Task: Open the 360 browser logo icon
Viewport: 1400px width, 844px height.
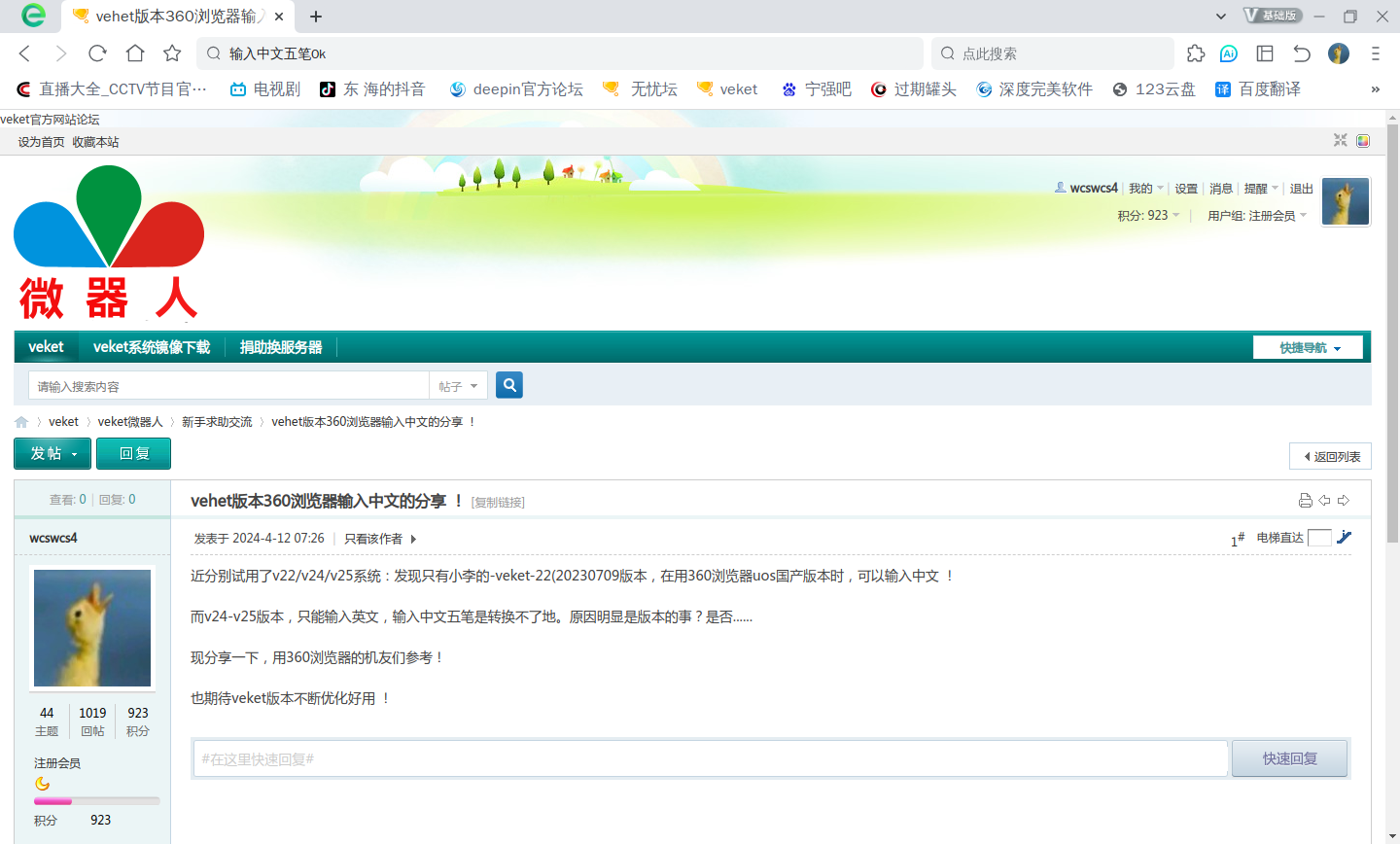Action: point(33,16)
